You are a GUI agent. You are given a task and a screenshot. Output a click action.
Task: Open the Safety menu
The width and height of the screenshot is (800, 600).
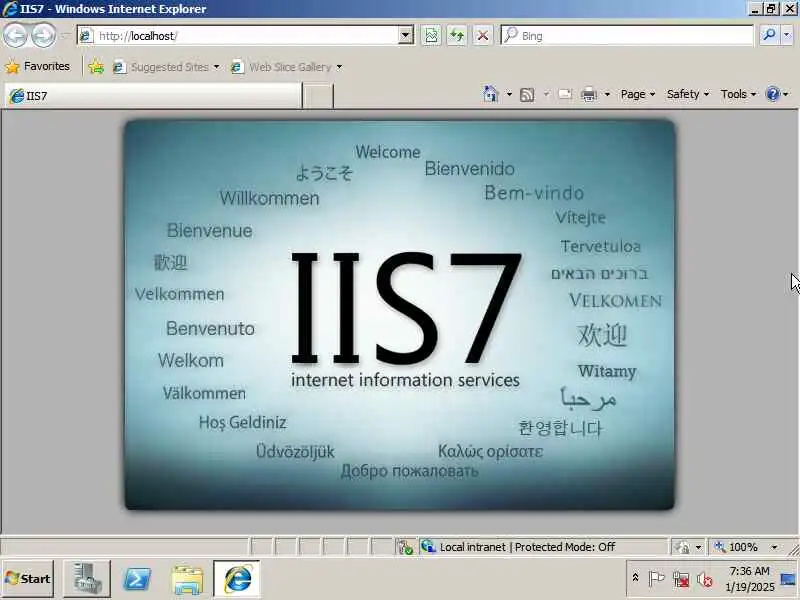[x=688, y=94]
